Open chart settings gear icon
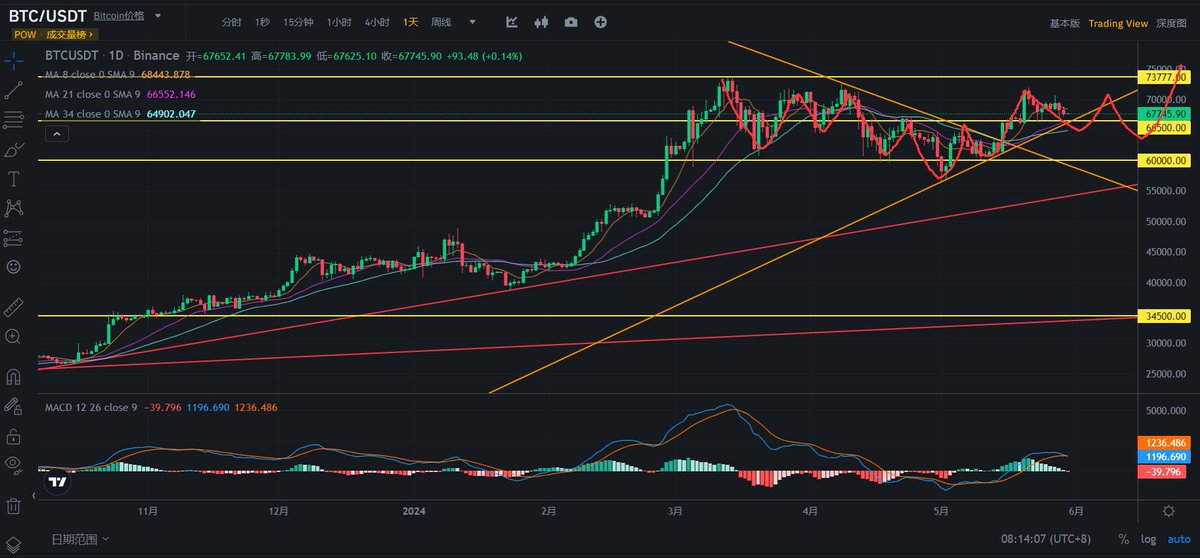 pyautogui.click(x=1168, y=511)
